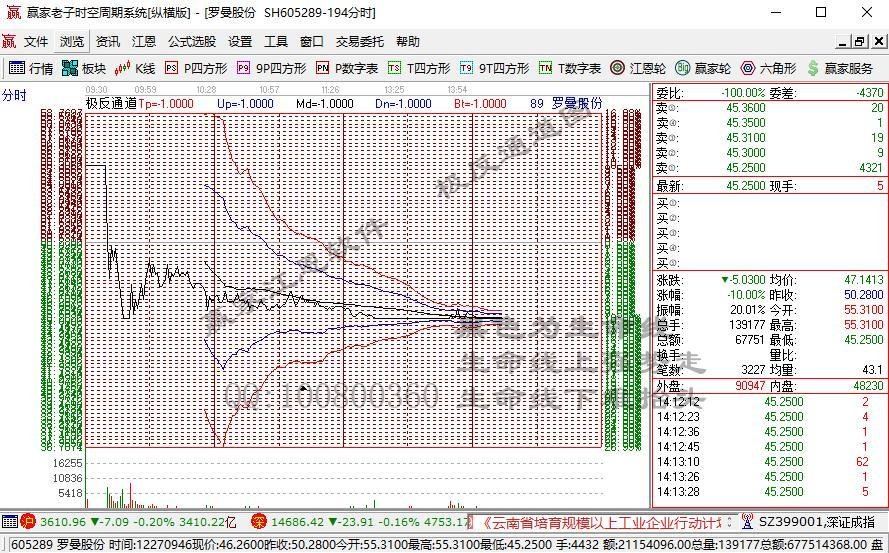Viewport: 889px width, 553px height.
Task: Switch to K线 candlestick chart
Action: (134, 69)
